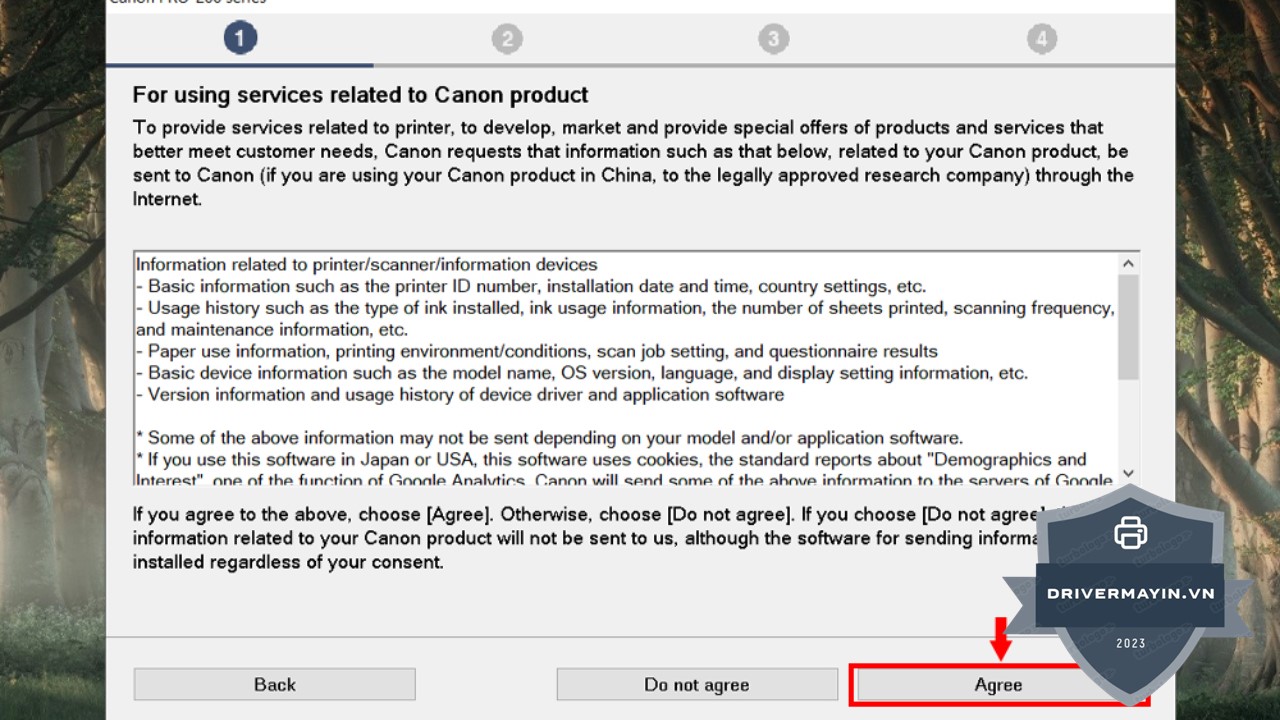Click the step 2 circle indicator

pyautogui.click(x=507, y=39)
